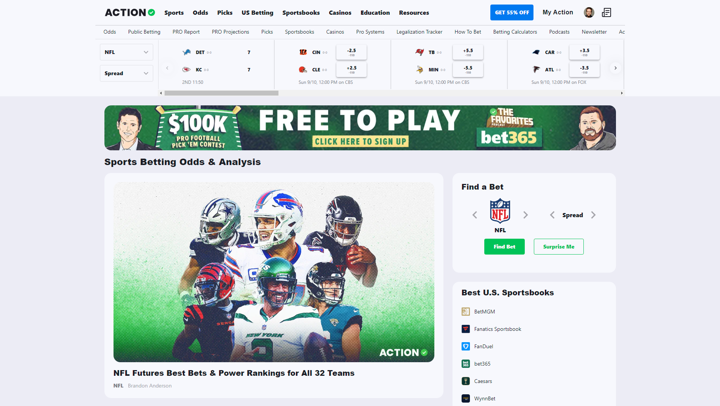Viewport: 720px width, 406px height.
Task: Open How To Bet in sub-navigation
Action: 467,32
